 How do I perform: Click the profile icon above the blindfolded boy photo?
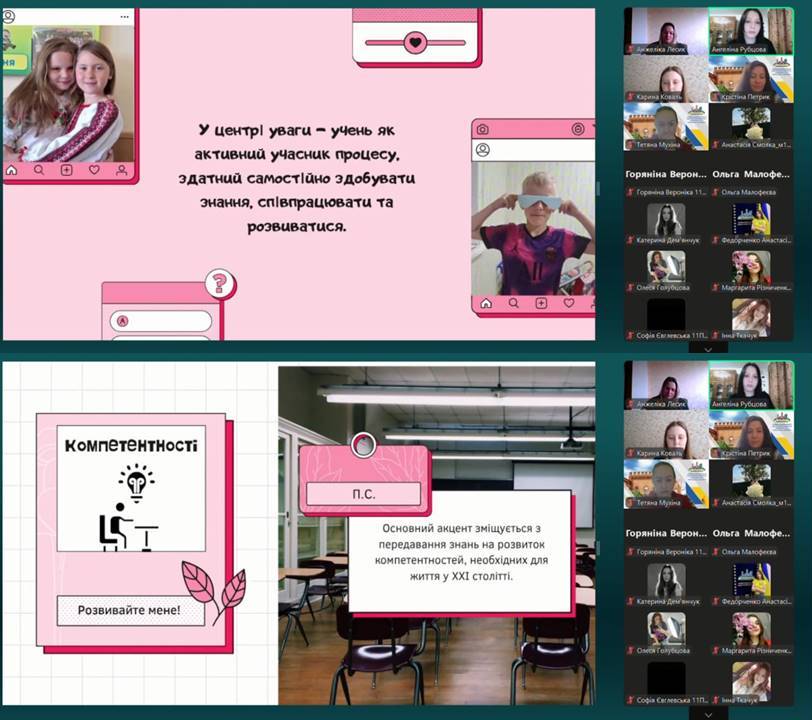coord(483,150)
